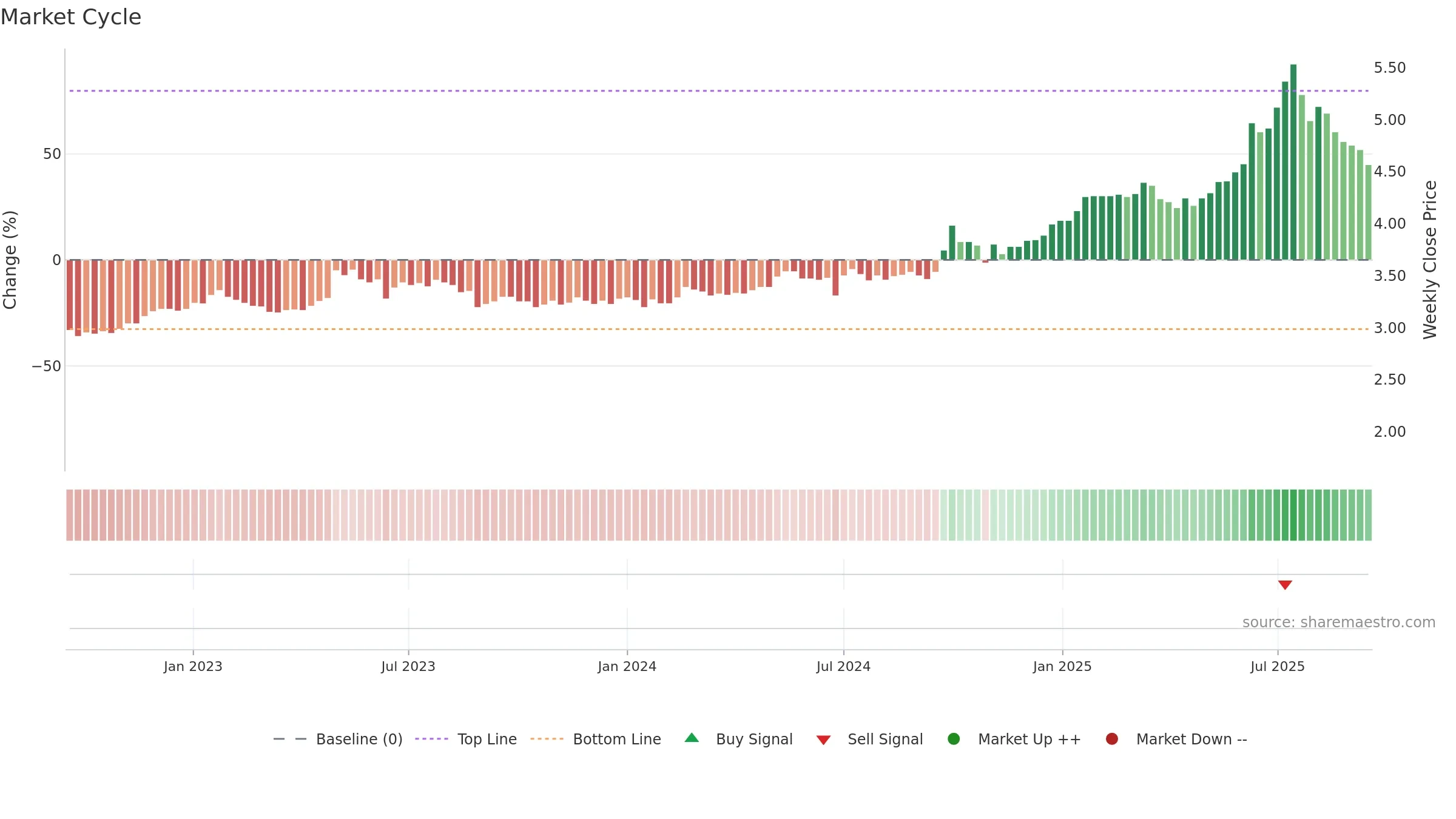Click the 5.00 price axis tick

pyautogui.click(x=1390, y=120)
